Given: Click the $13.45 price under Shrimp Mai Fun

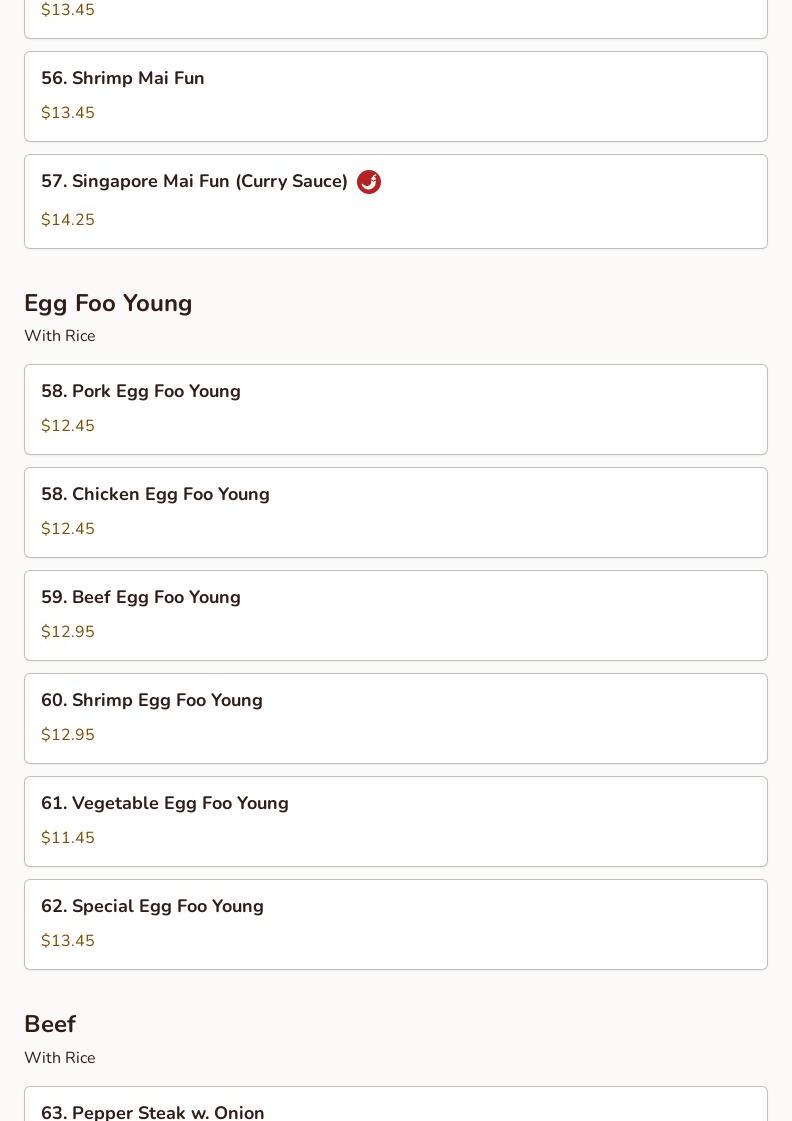Looking at the screenshot, I should coord(68,113).
